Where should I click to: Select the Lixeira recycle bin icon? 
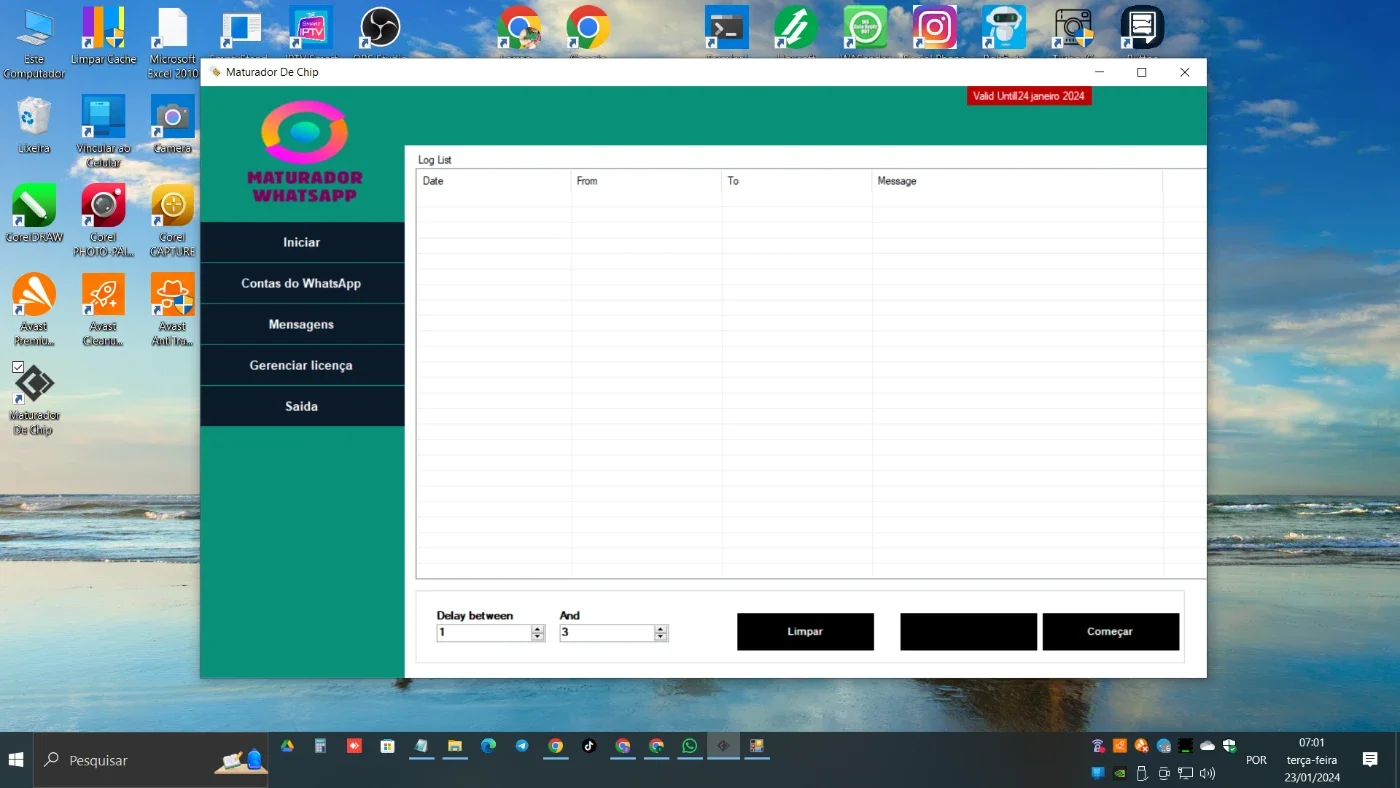pyautogui.click(x=34, y=125)
